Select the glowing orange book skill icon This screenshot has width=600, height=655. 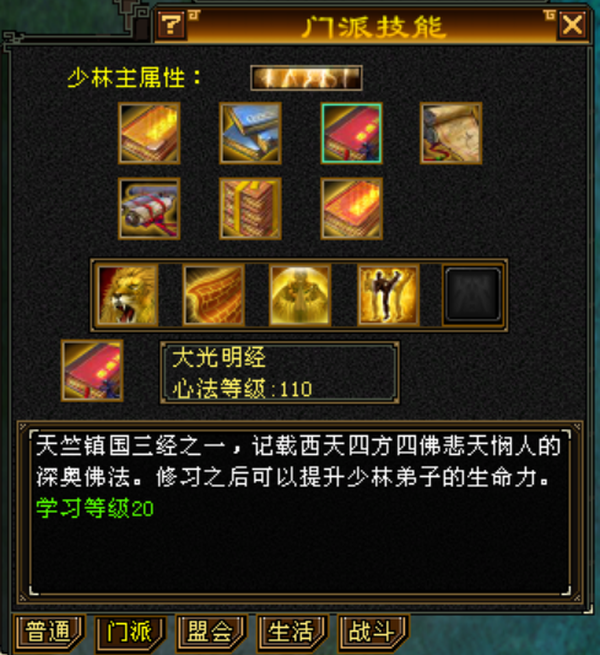click(149, 133)
